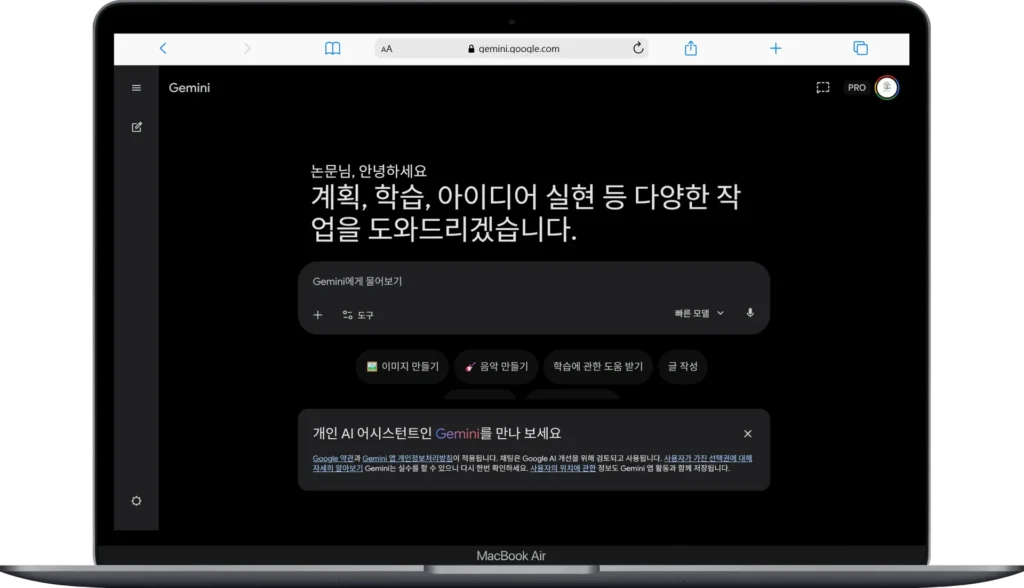Click the gemini.google.com address bar

[x=512, y=48]
